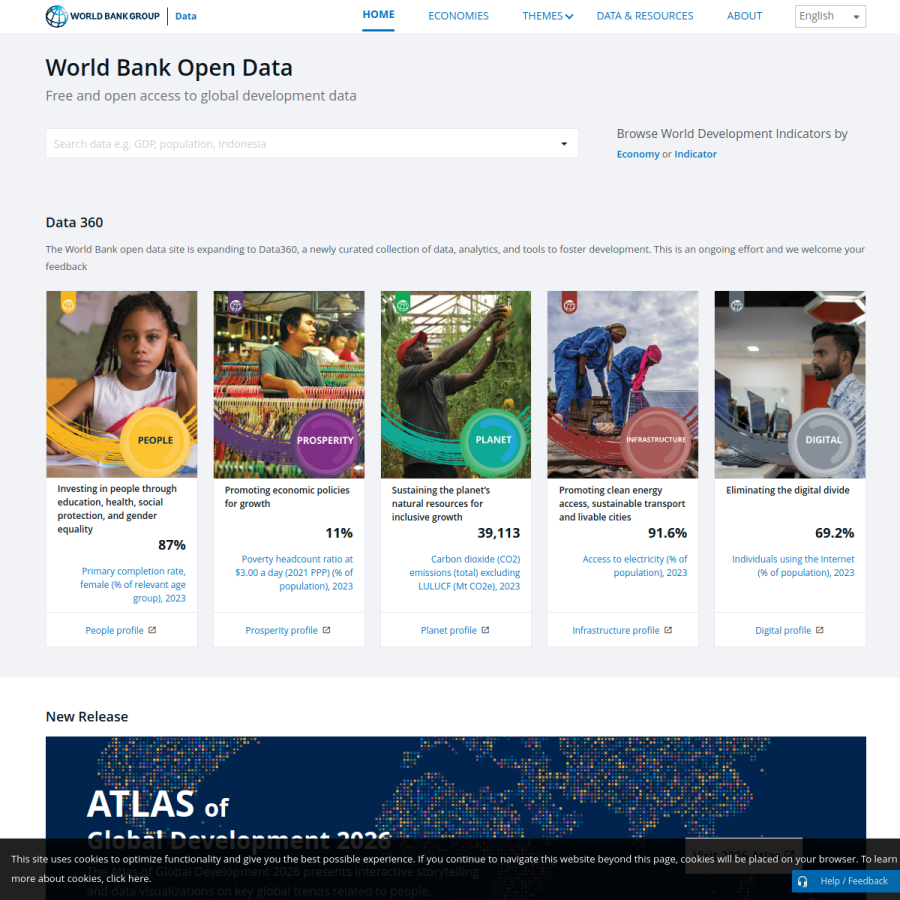Screen dimensions: 900x900
Task: Open Primary completion rate, female indicator link
Action: 133,585
